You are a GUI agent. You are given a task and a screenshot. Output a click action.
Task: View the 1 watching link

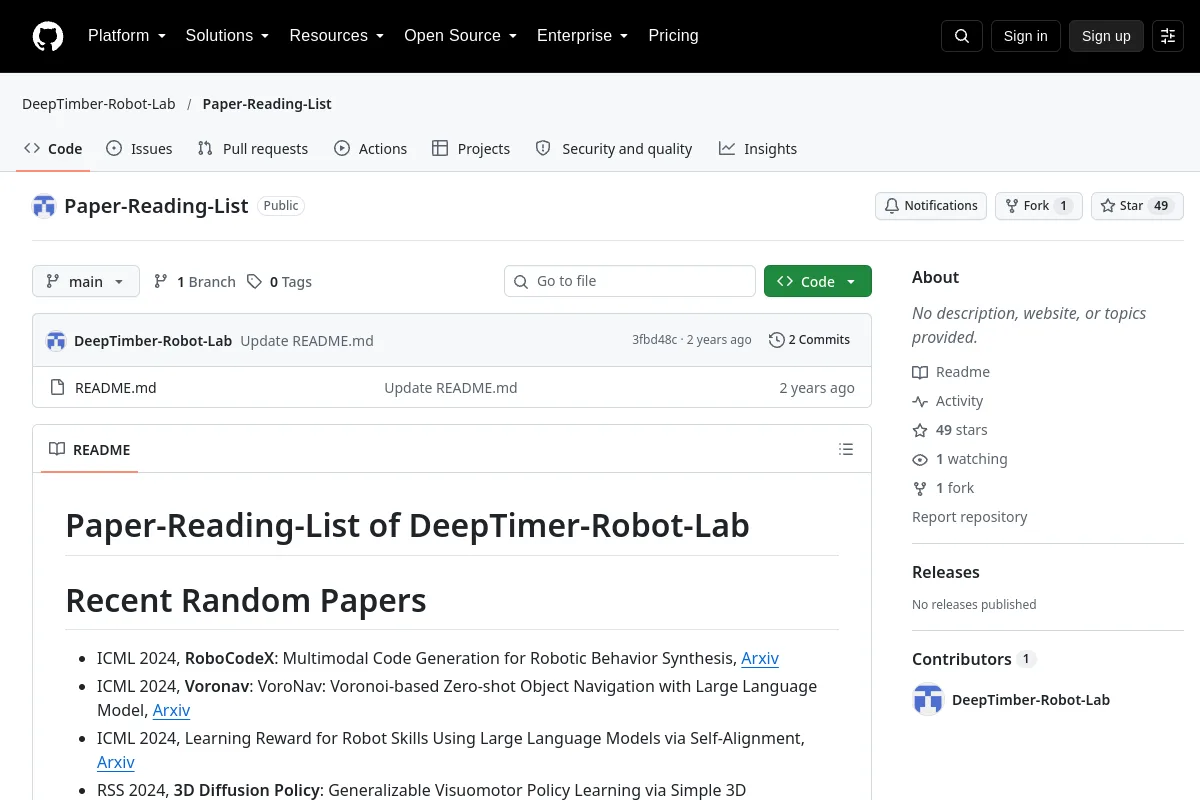pos(960,459)
